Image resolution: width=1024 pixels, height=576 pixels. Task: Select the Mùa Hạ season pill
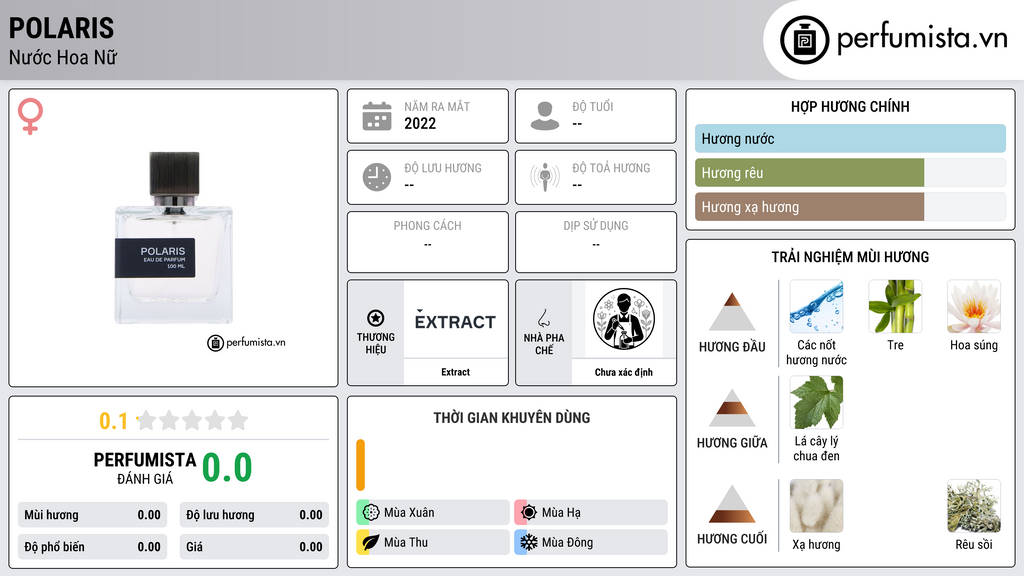[x=591, y=512]
